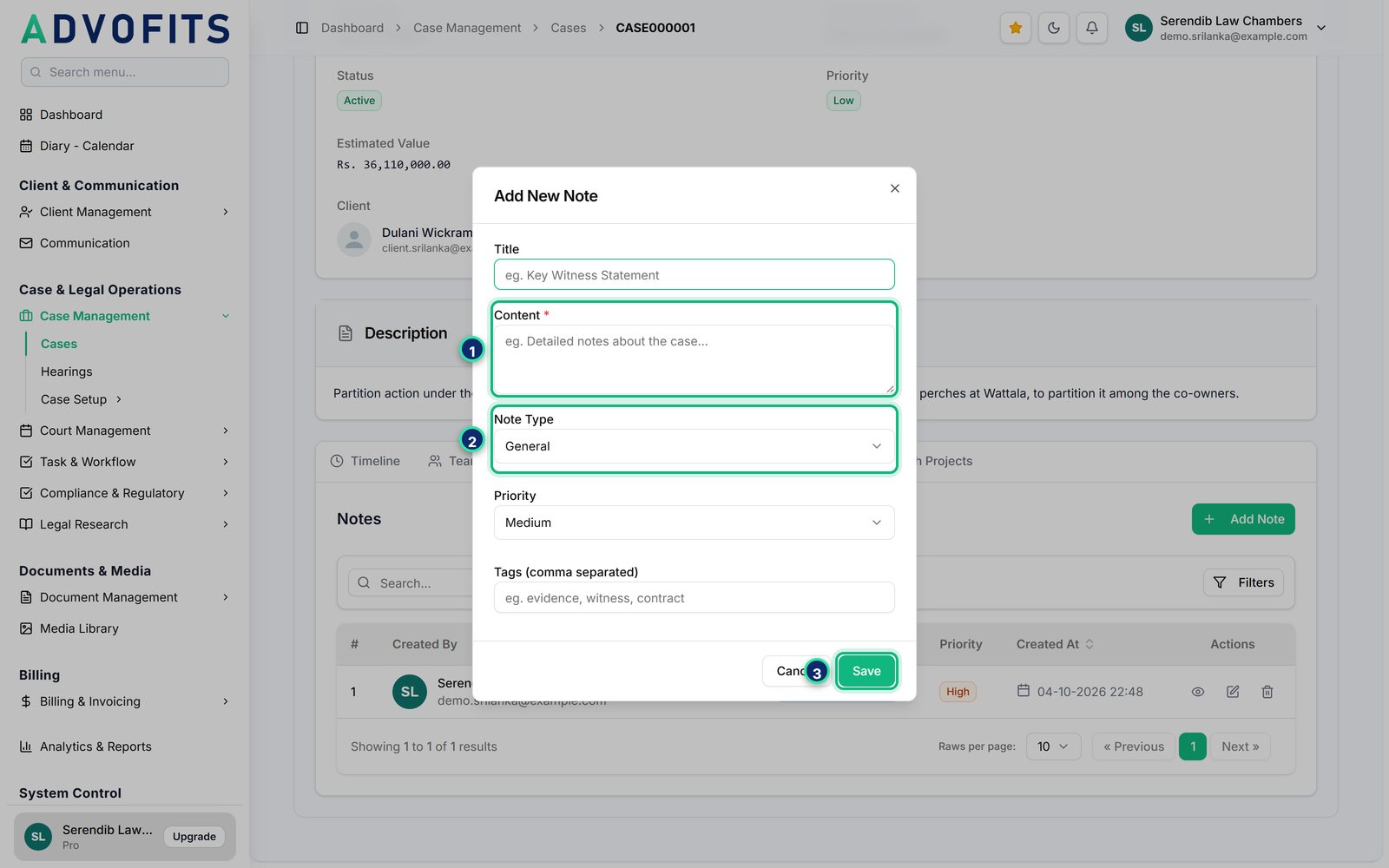Toggle dark mode with the moon icon
Image resolution: width=1389 pixels, height=868 pixels.
point(1054,28)
